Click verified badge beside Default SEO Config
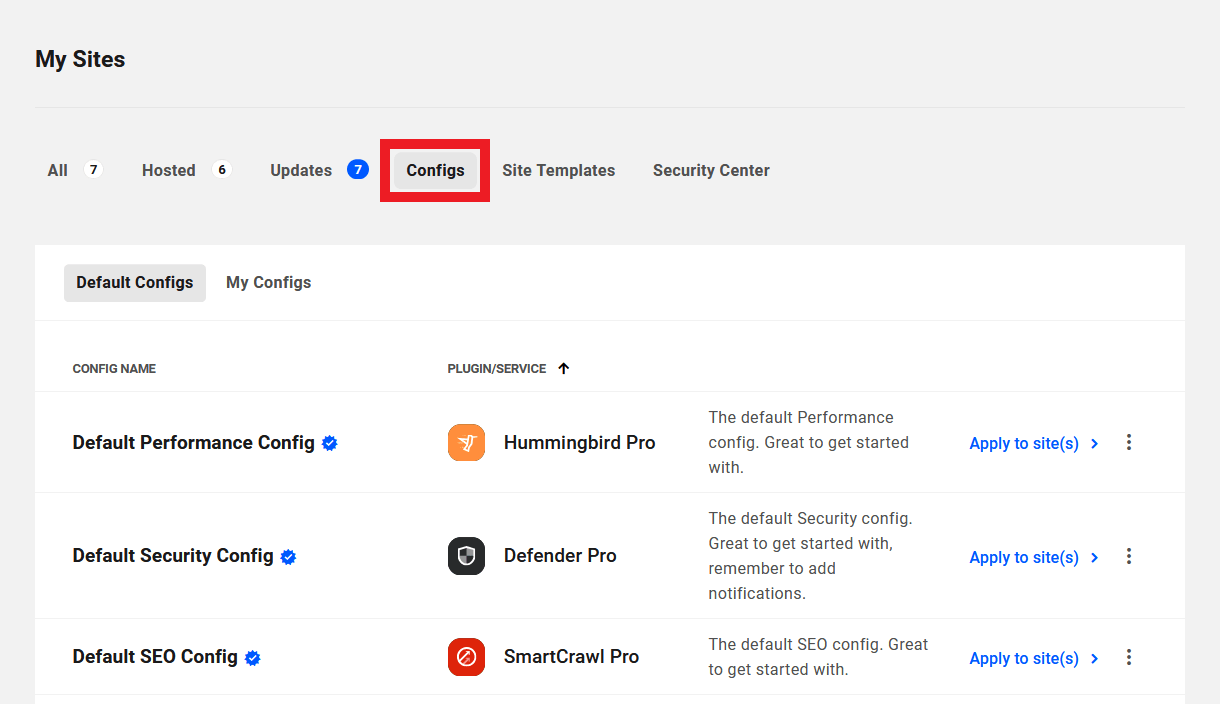 [x=253, y=658]
